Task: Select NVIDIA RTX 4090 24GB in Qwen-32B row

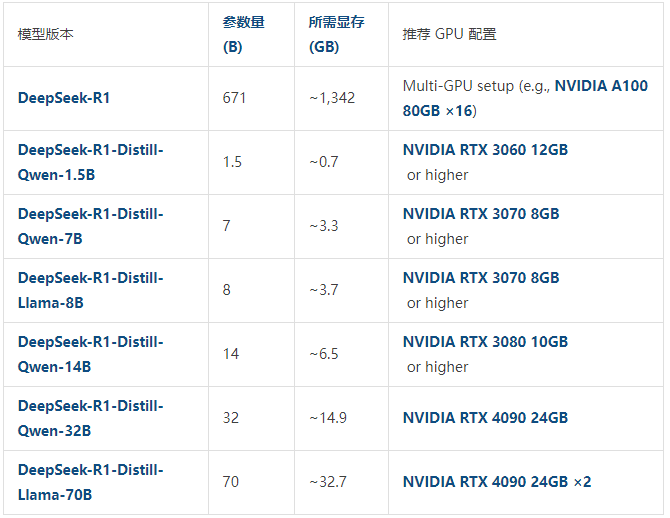Action: pyautogui.click(x=485, y=418)
